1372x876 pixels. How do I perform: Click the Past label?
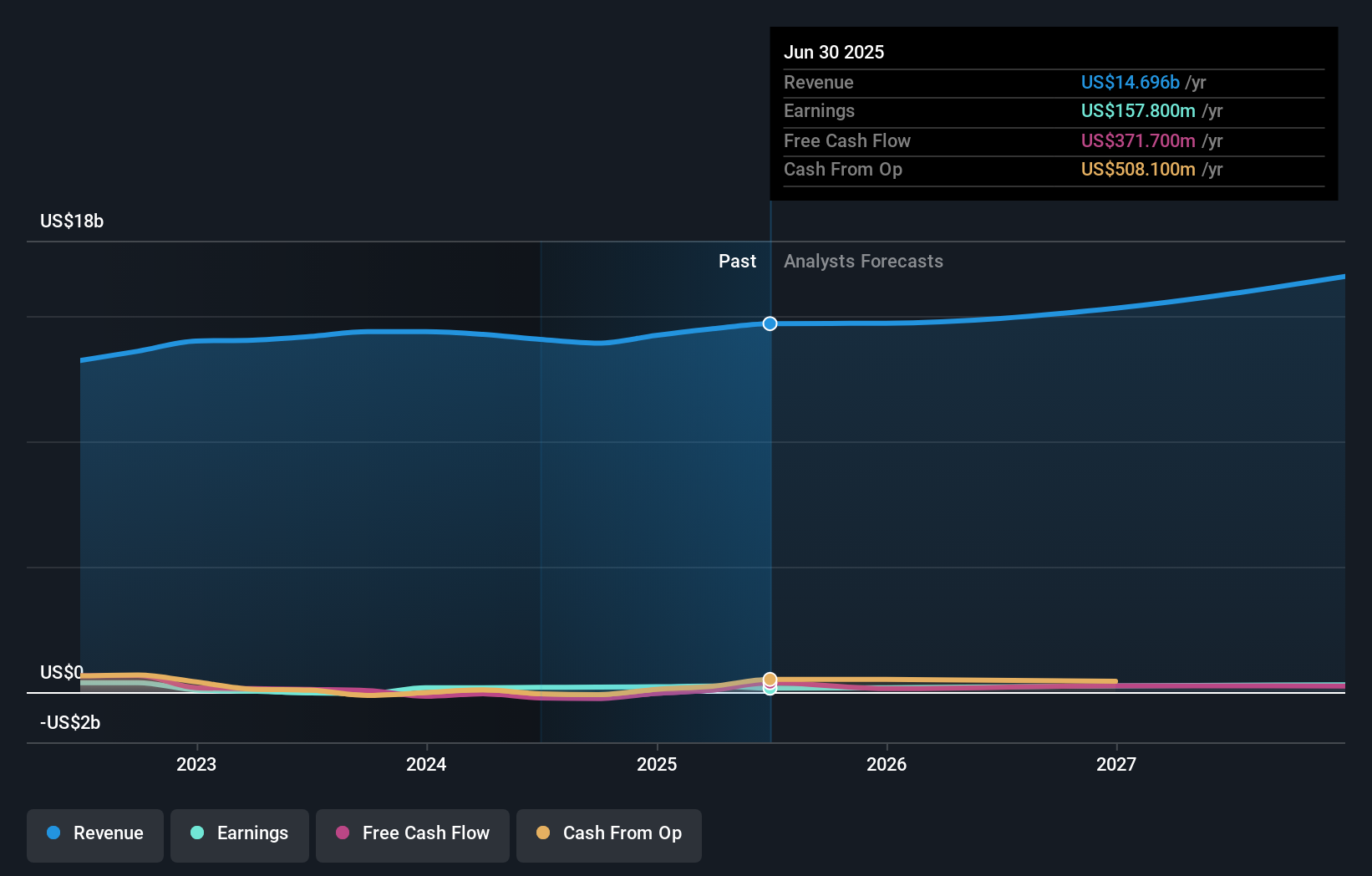coord(737,261)
